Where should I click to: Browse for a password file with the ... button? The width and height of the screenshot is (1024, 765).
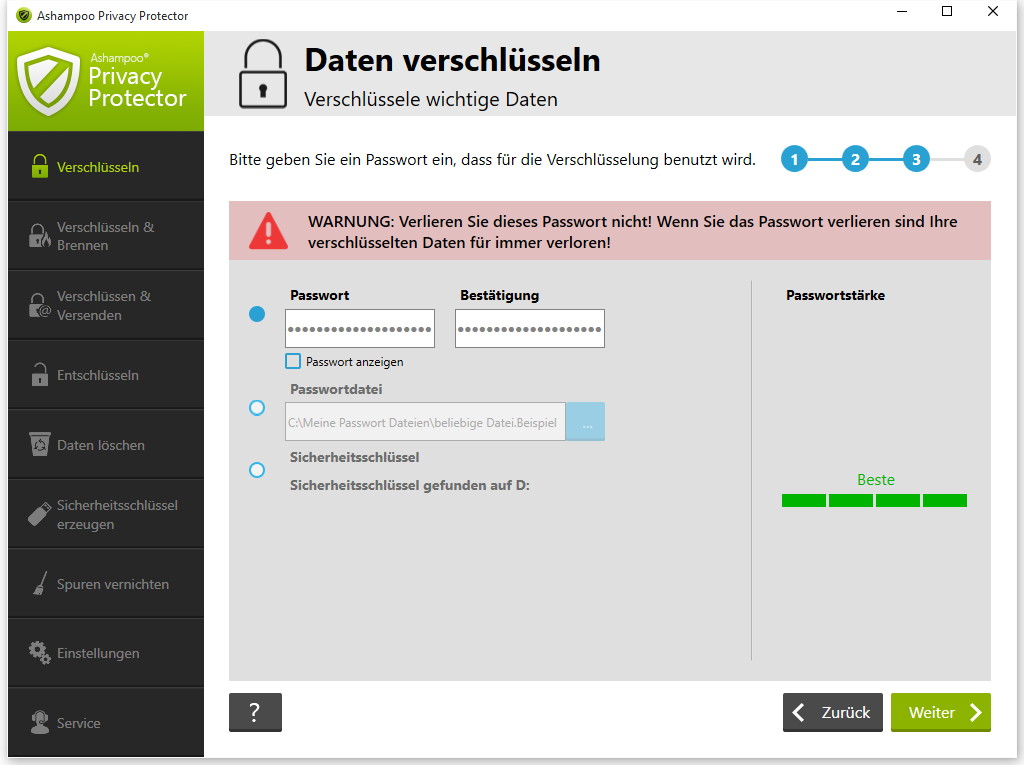click(586, 422)
